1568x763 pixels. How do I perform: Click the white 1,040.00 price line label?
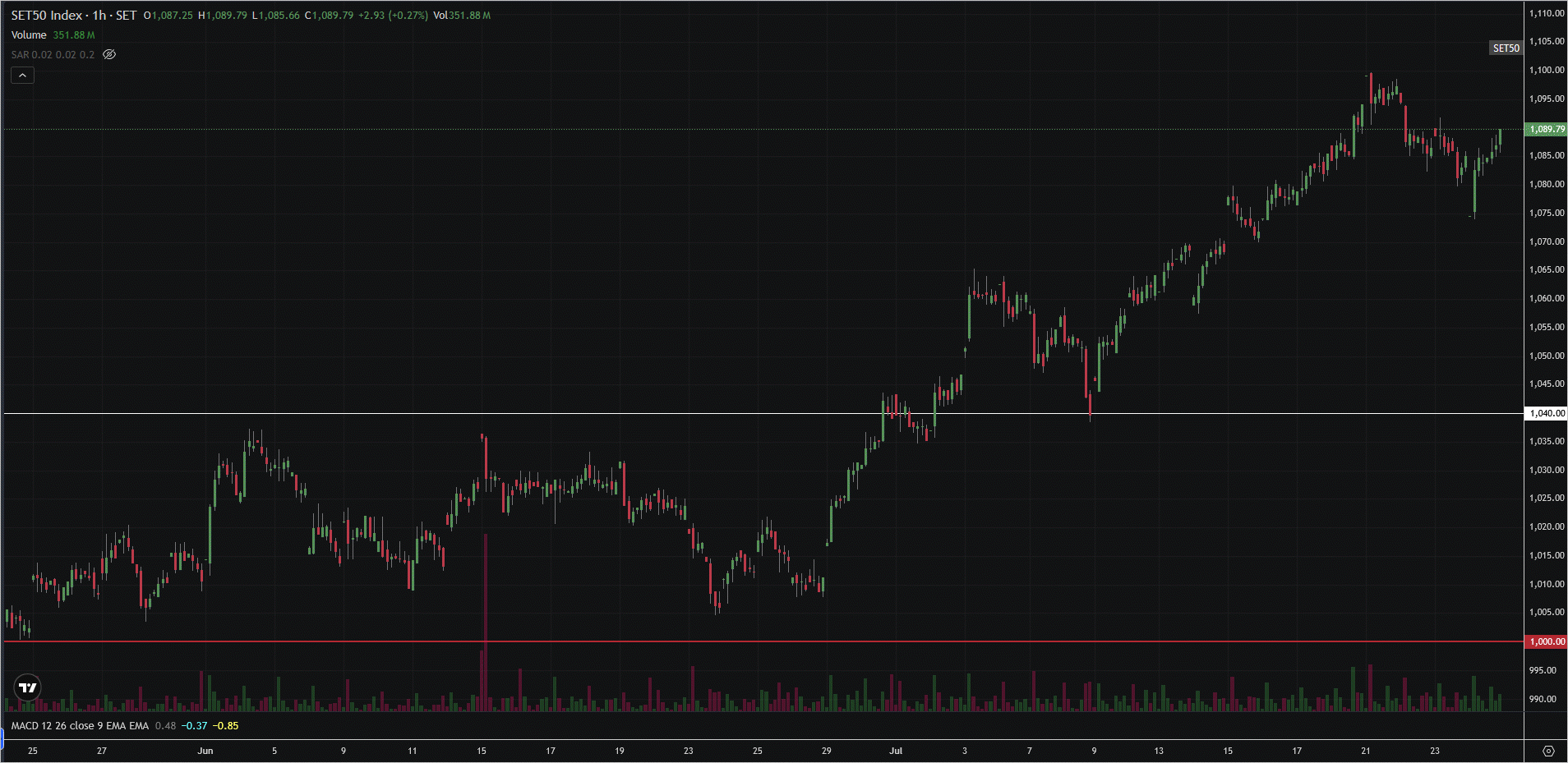[x=1546, y=413]
